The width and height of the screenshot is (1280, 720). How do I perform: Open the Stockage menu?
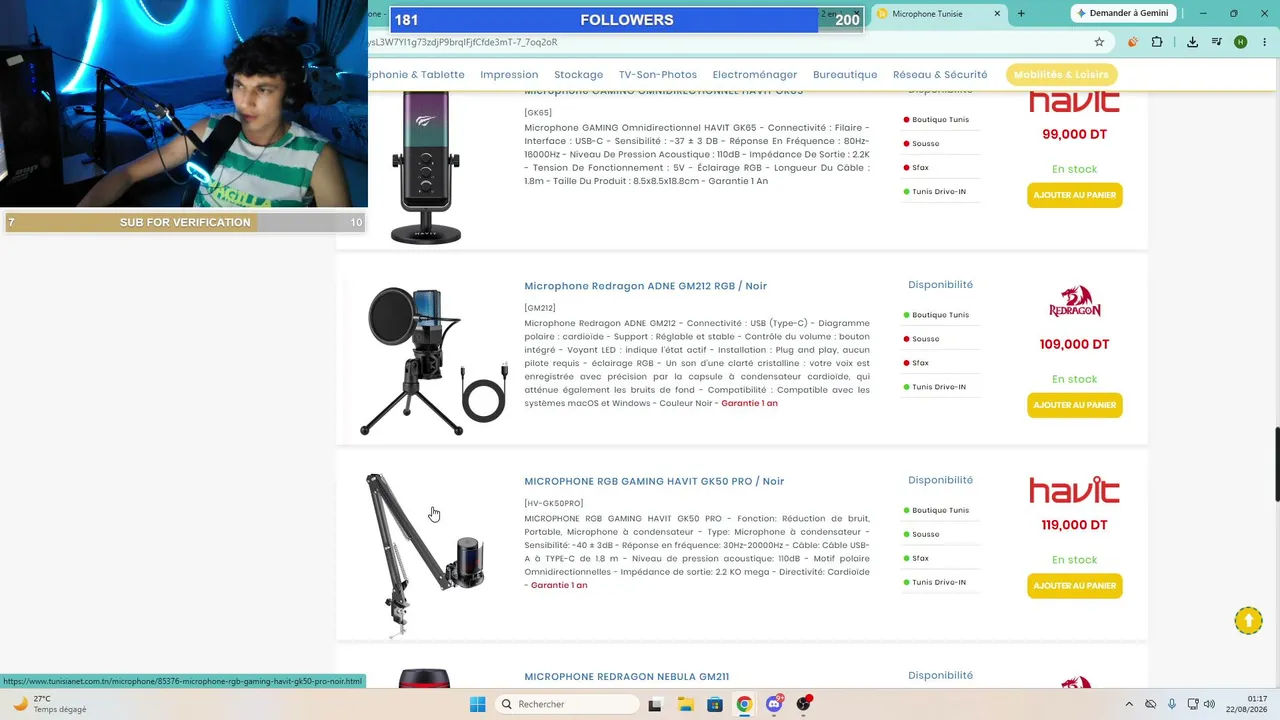(x=578, y=75)
